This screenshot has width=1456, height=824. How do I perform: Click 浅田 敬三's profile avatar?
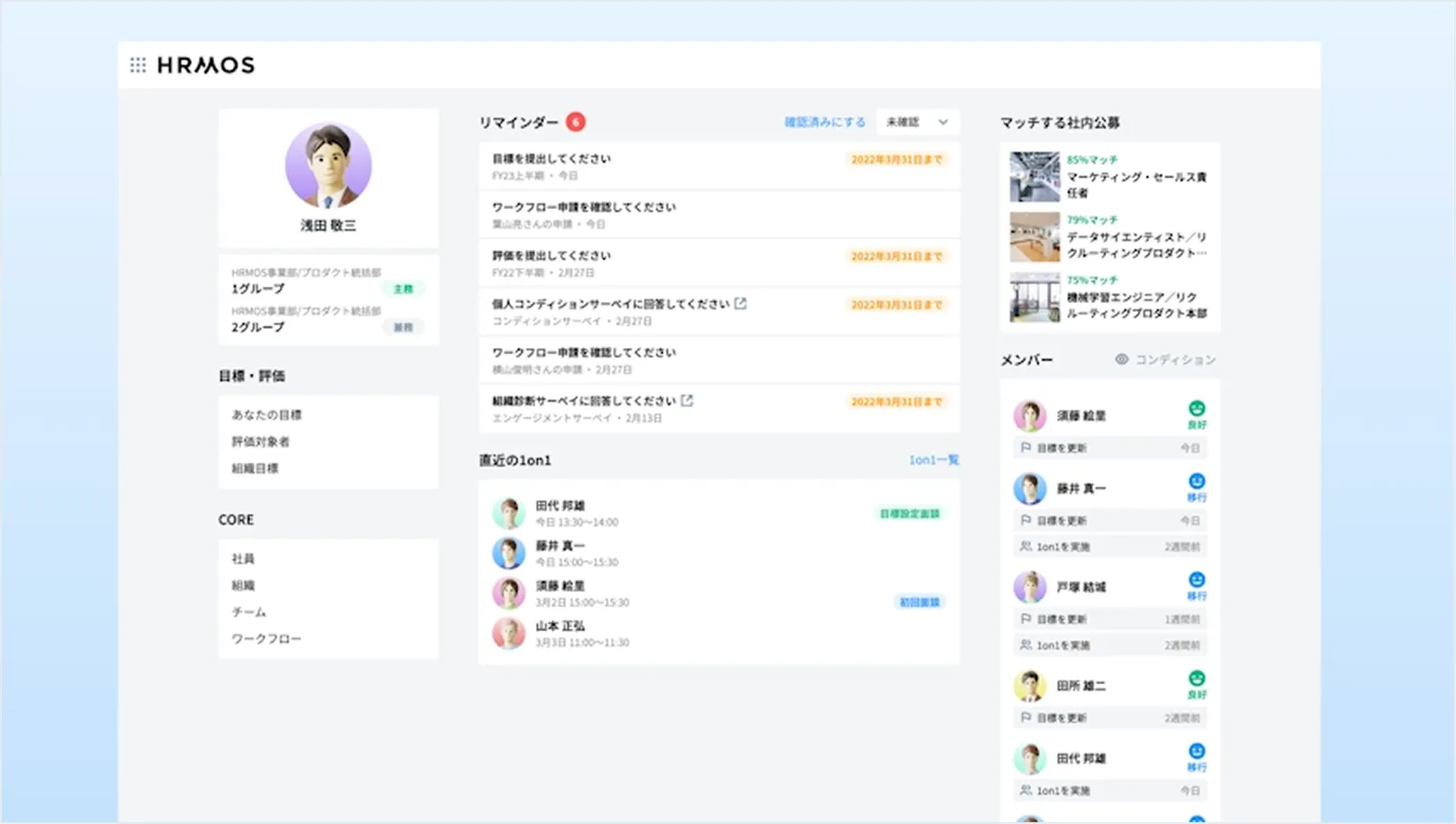[328, 166]
